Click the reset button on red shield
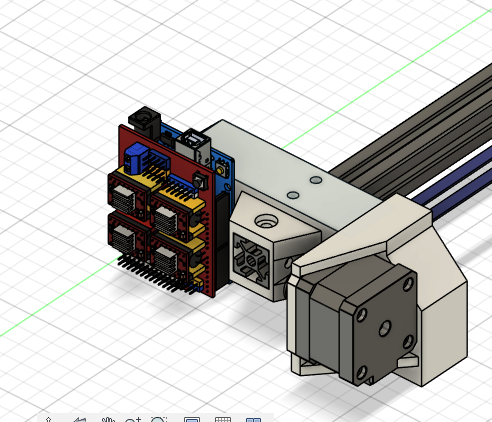 point(199,181)
